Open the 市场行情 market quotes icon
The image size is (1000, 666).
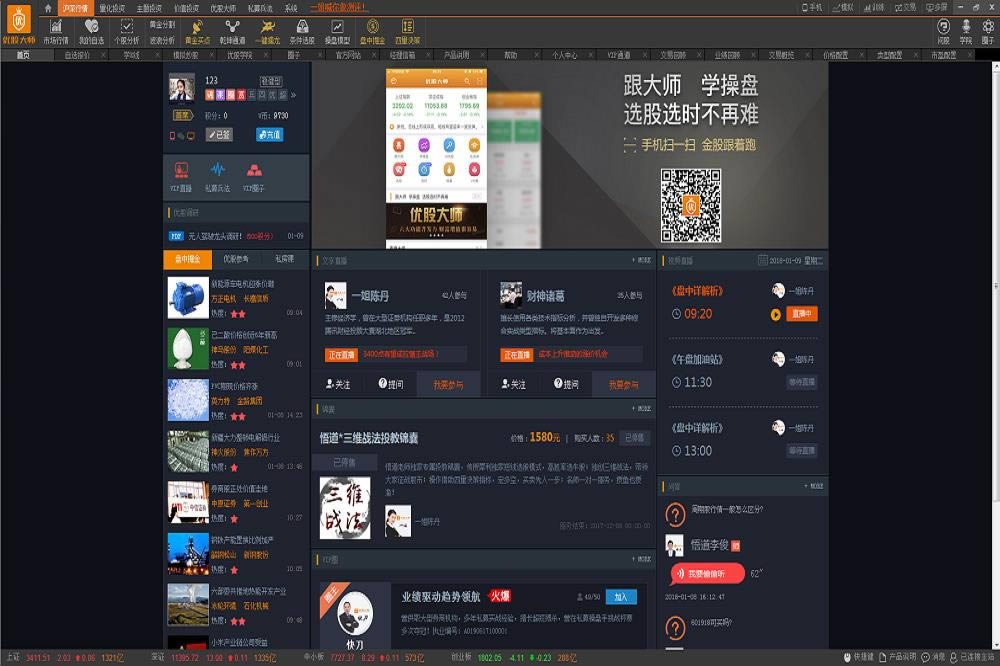click(x=56, y=30)
